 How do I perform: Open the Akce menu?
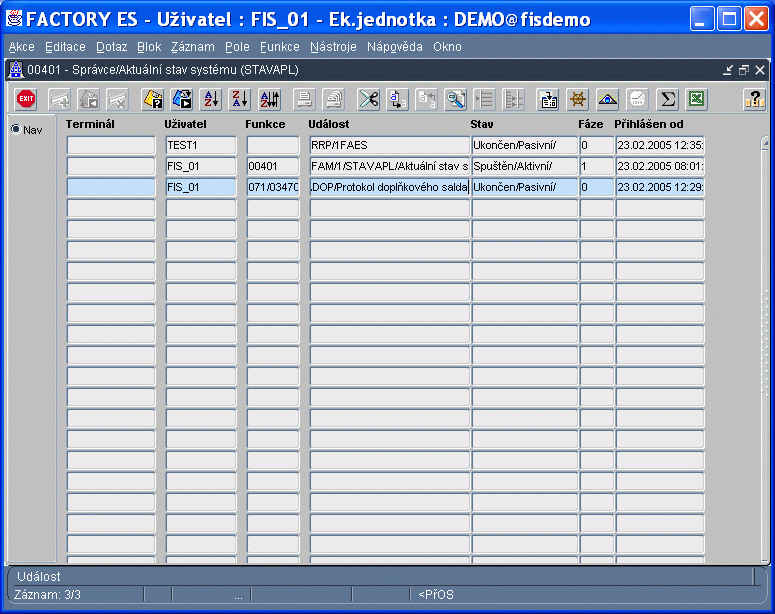pyautogui.click(x=22, y=47)
